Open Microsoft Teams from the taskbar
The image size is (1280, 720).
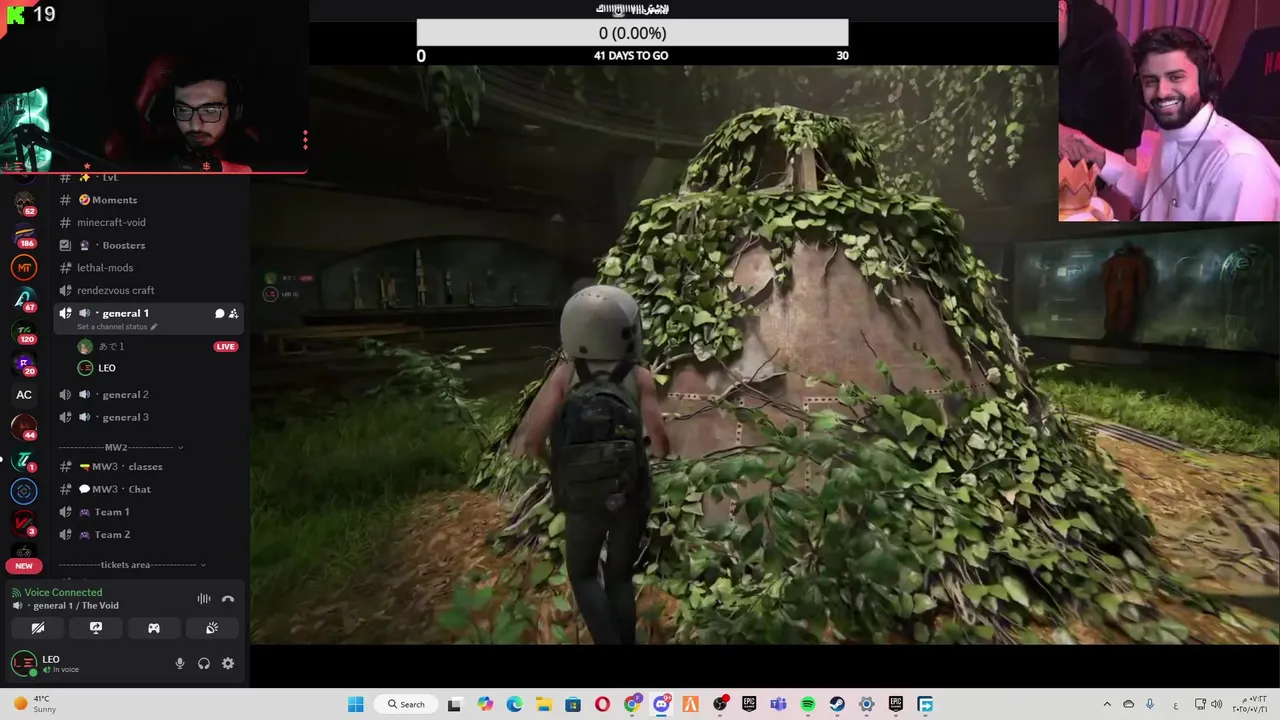[x=778, y=704]
